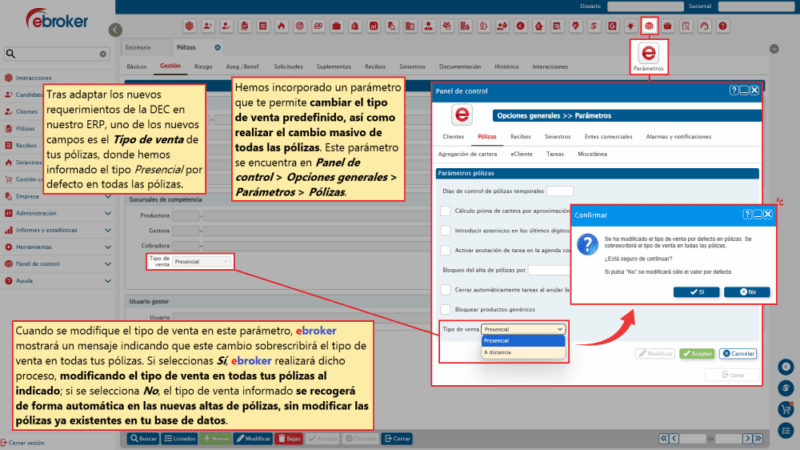Confirm with the Sí button
Screen dimensions: 800x450
696,292
